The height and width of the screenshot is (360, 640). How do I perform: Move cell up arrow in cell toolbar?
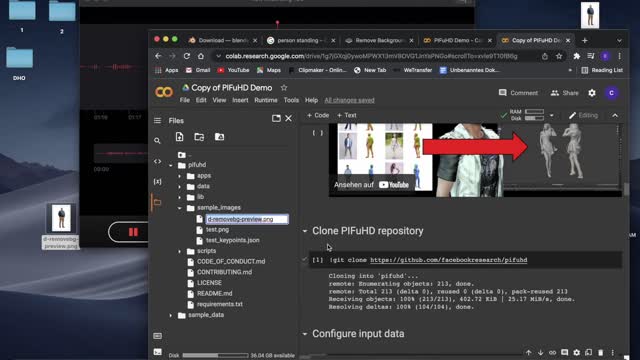click(x=529, y=352)
